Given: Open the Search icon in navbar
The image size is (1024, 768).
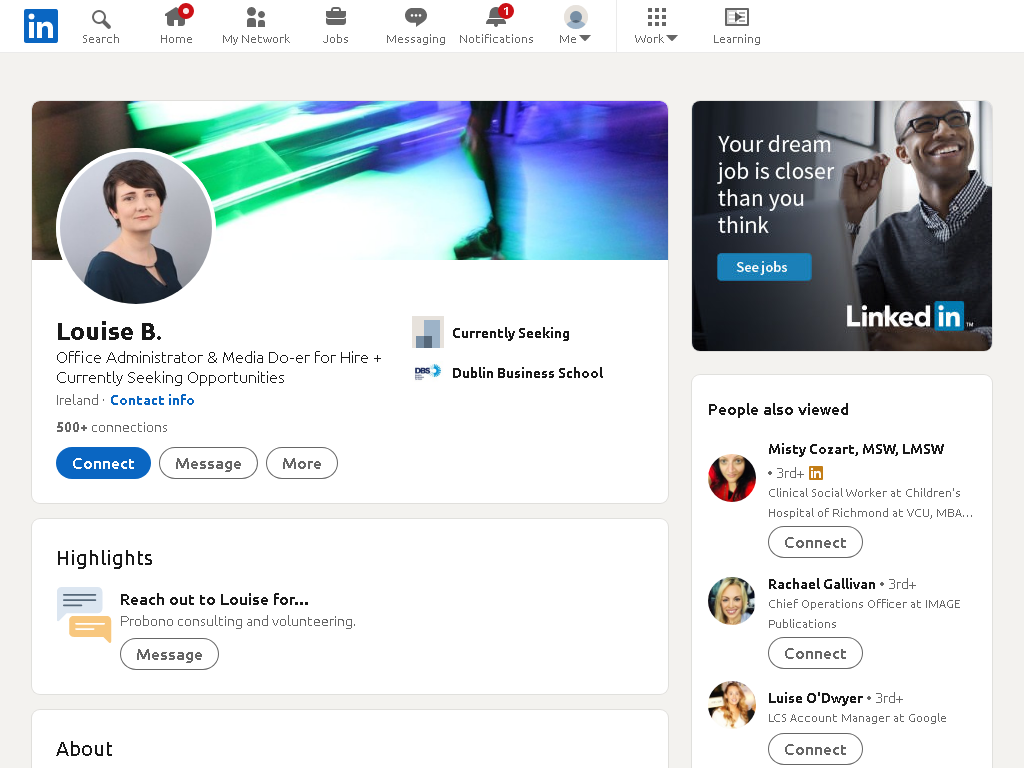Looking at the screenshot, I should pyautogui.click(x=101, y=18).
